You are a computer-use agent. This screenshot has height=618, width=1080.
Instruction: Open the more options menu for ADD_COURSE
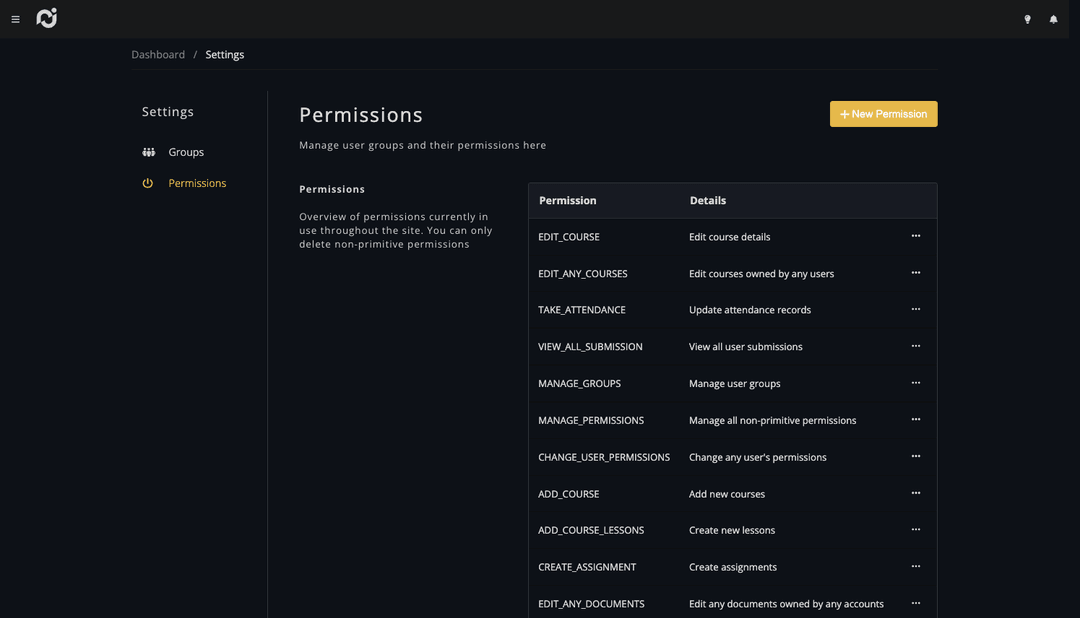[915, 493]
